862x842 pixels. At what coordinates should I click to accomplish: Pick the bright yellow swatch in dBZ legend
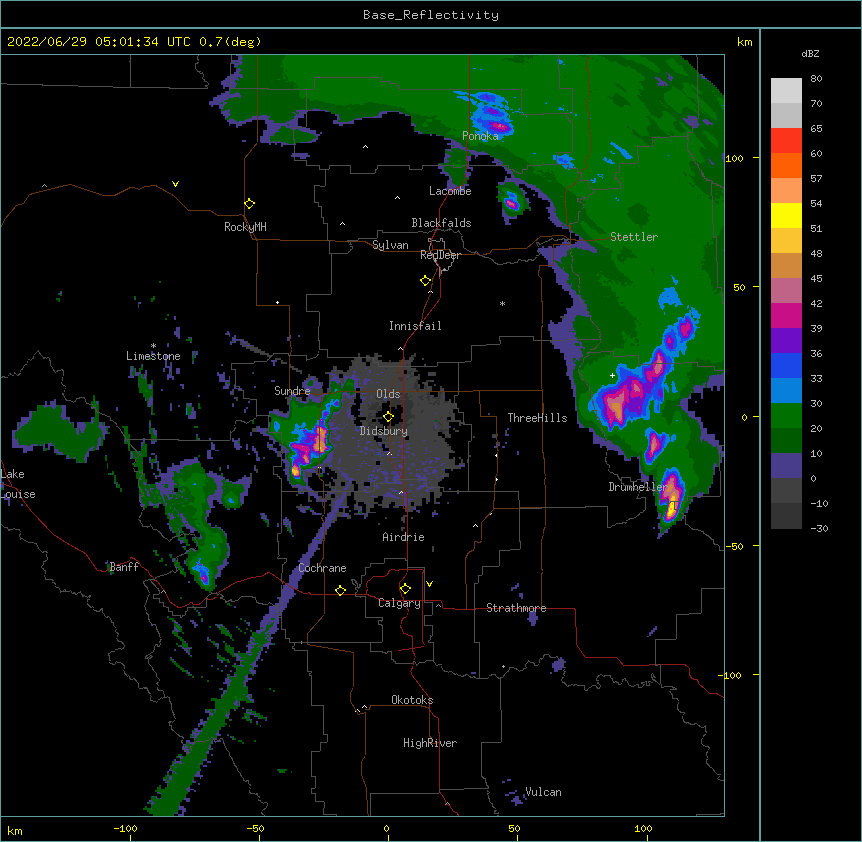click(x=786, y=215)
